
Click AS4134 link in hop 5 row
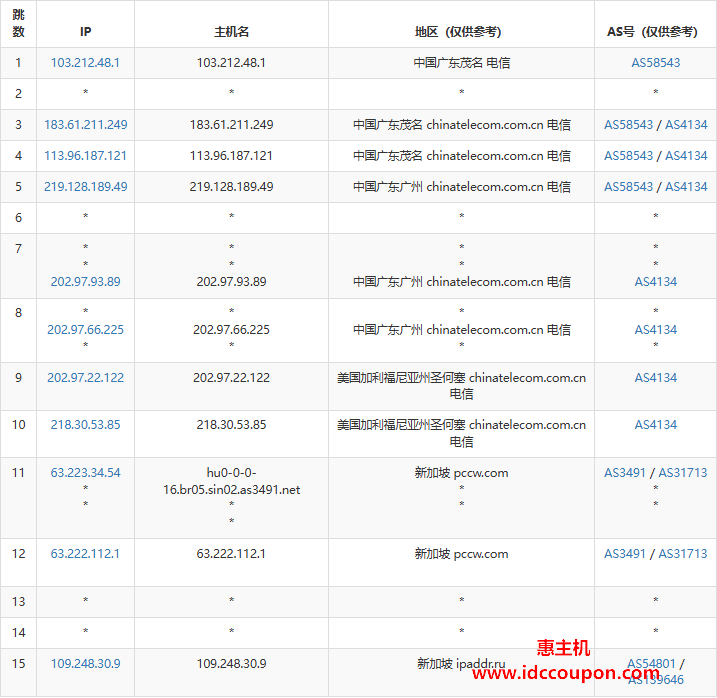(x=686, y=187)
